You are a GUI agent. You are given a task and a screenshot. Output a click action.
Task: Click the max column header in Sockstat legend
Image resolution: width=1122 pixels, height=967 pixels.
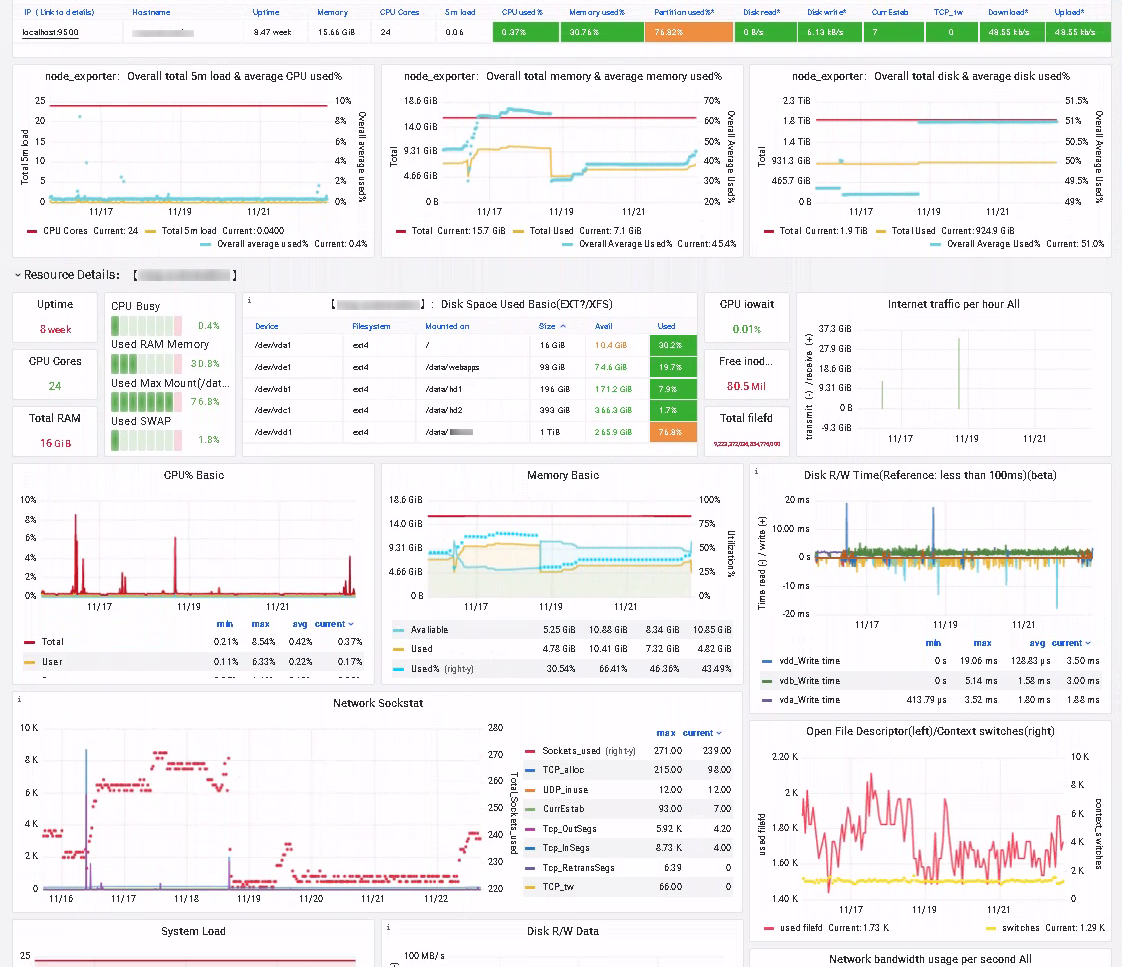click(664, 733)
